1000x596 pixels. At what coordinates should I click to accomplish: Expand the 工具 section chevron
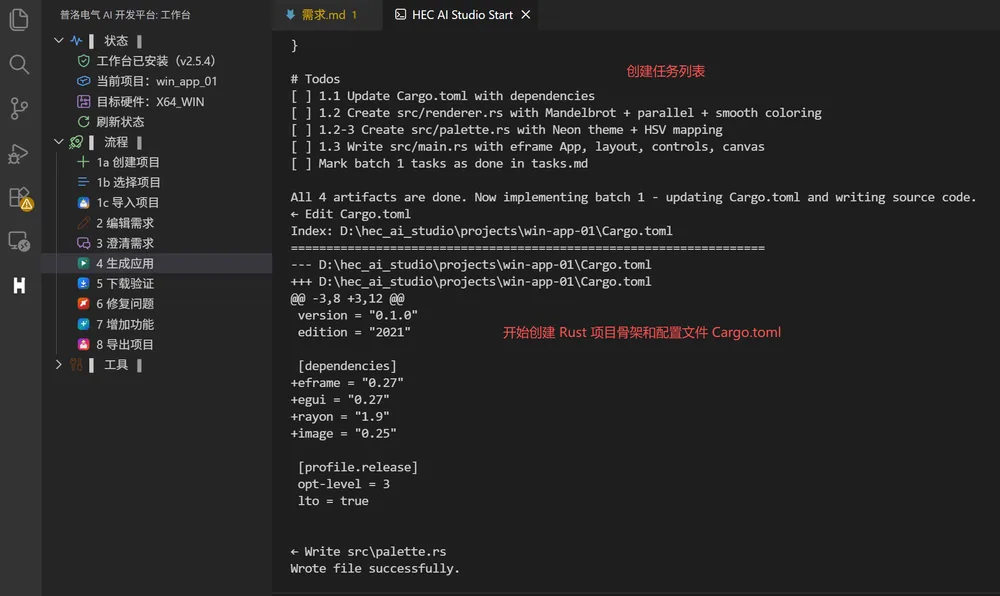click(x=59, y=365)
